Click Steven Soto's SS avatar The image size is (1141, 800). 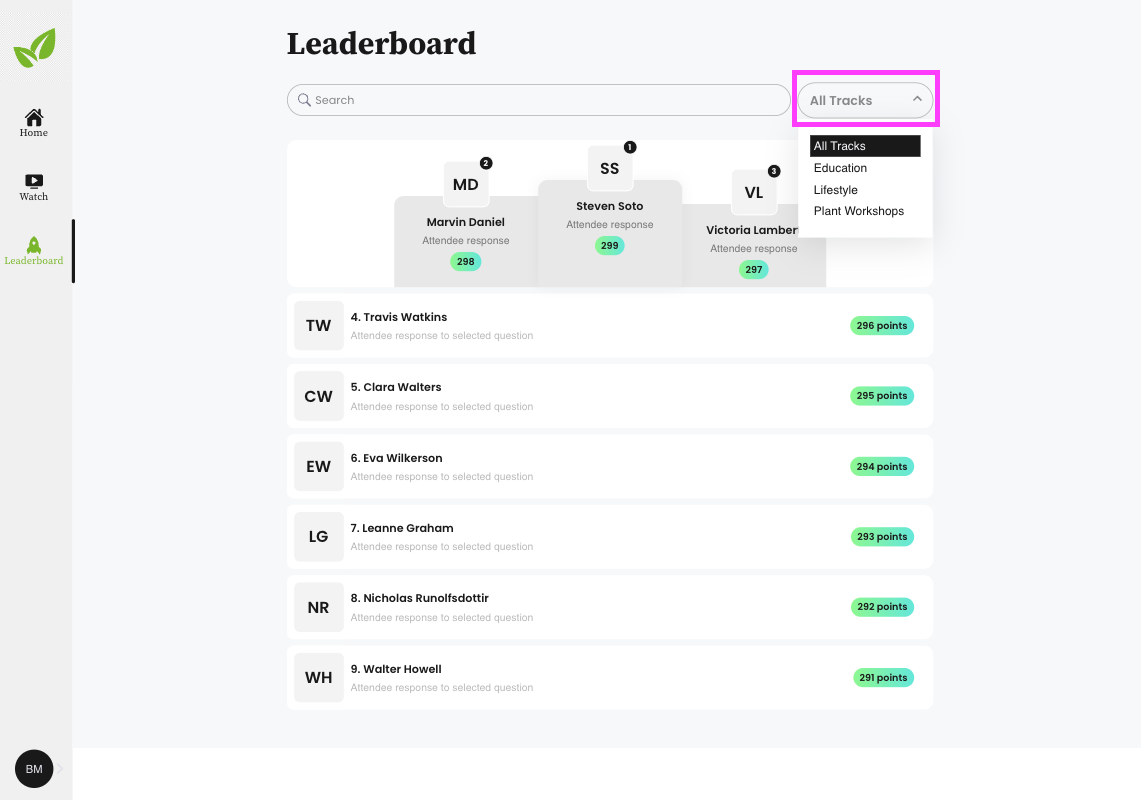coord(610,168)
